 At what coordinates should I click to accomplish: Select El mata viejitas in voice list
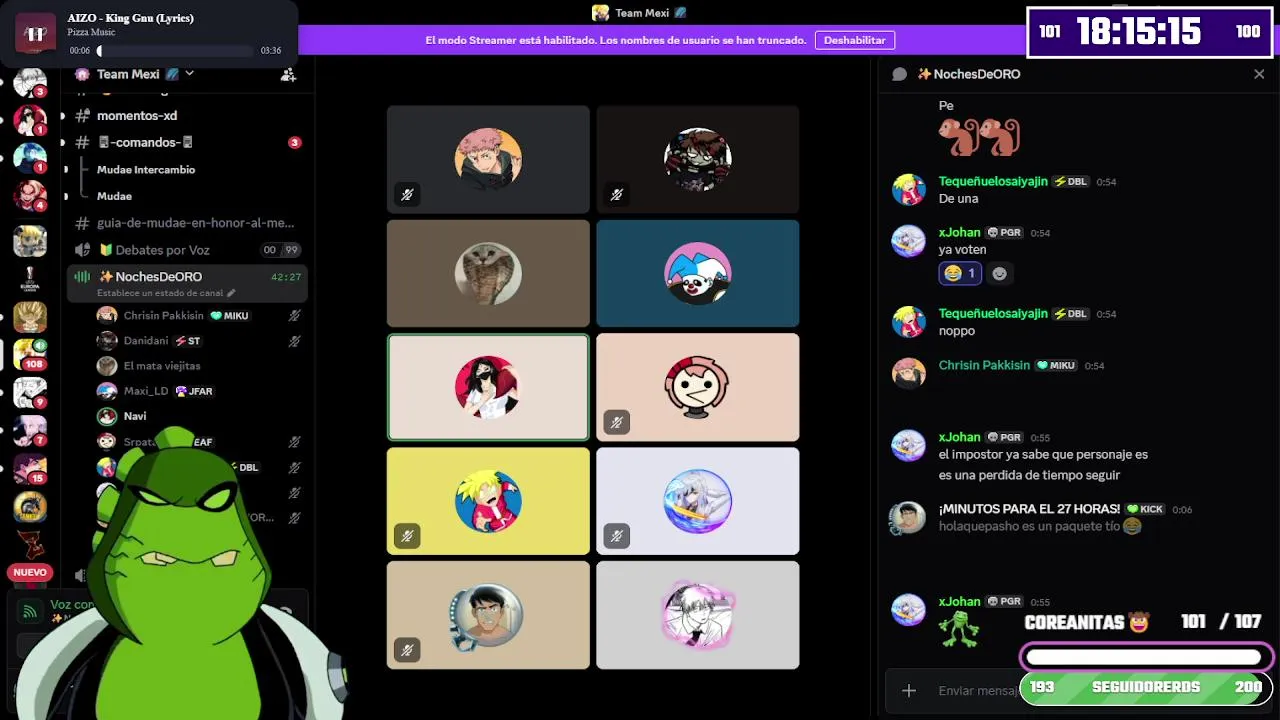pyautogui.click(x=162, y=366)
